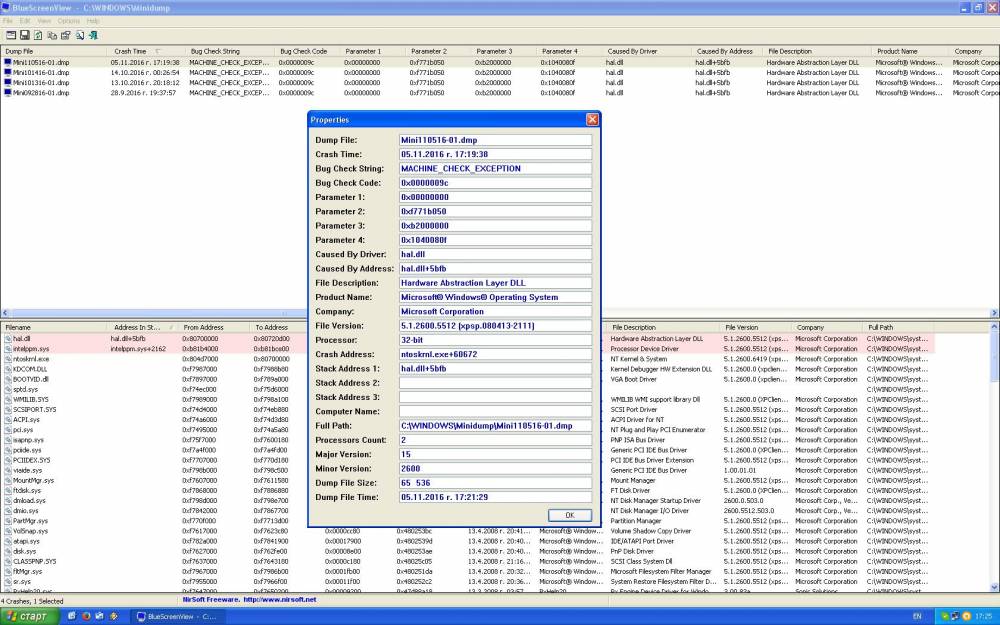1000x625 pixels.
Task: Click the file icon next to disk.sys
Action: 8,552
